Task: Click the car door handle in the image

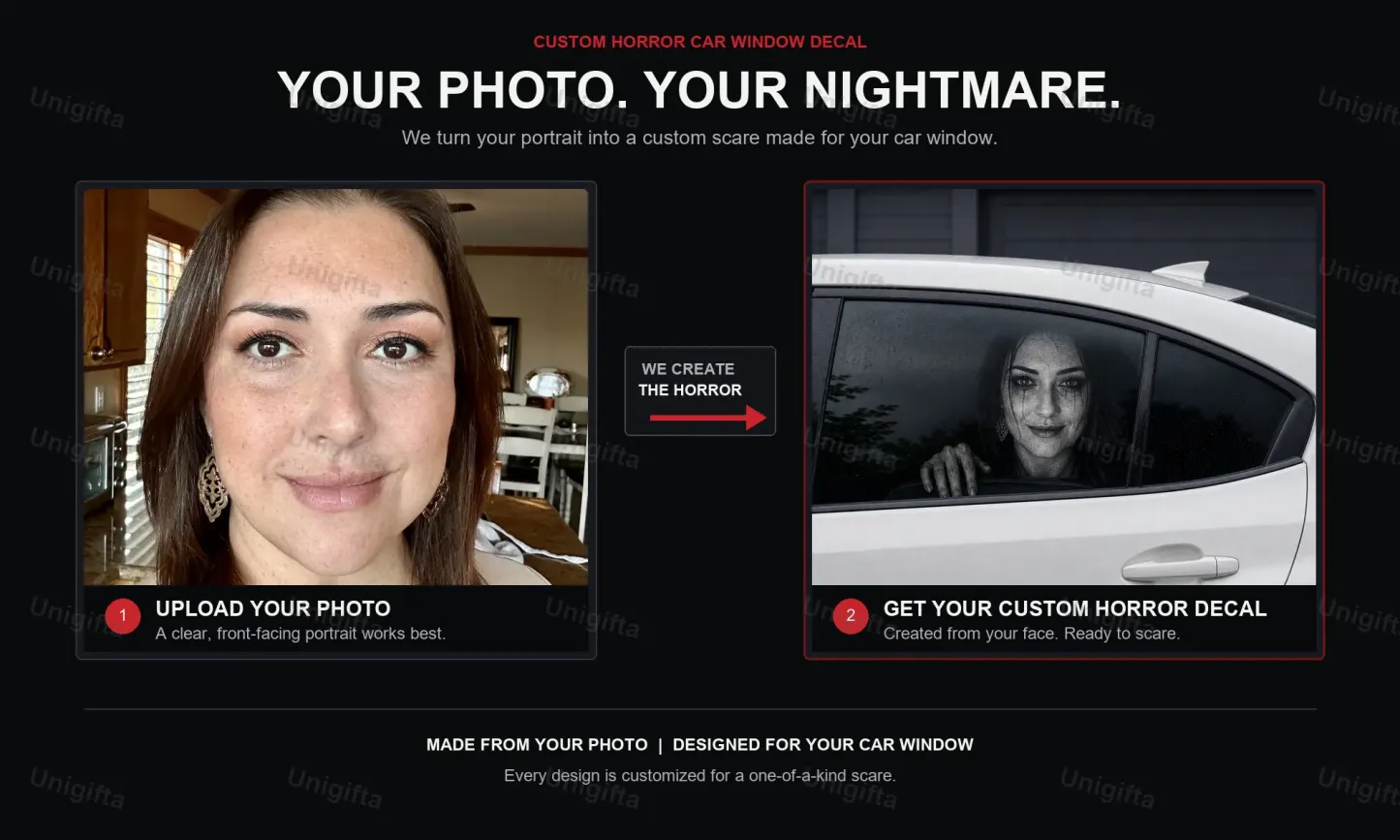Action: coord(1179,565)
